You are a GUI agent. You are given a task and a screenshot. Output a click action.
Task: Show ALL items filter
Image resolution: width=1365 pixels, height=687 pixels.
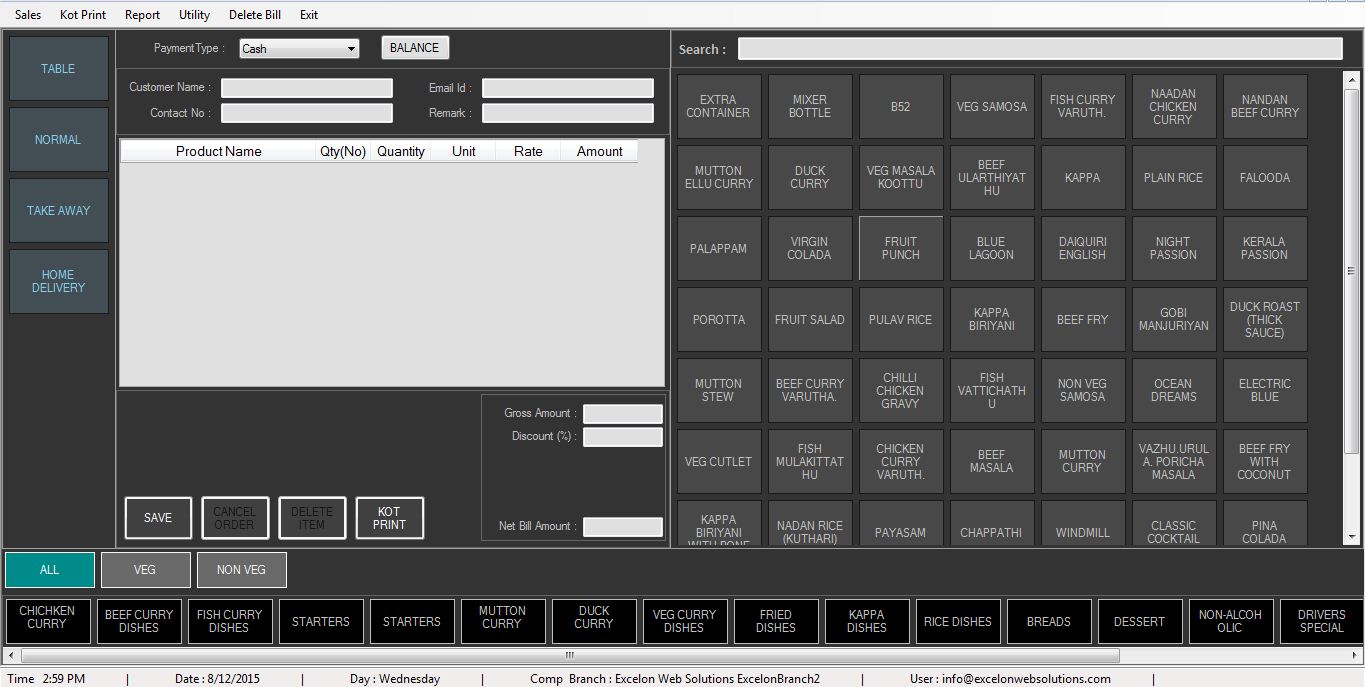(x=50, y=570)
